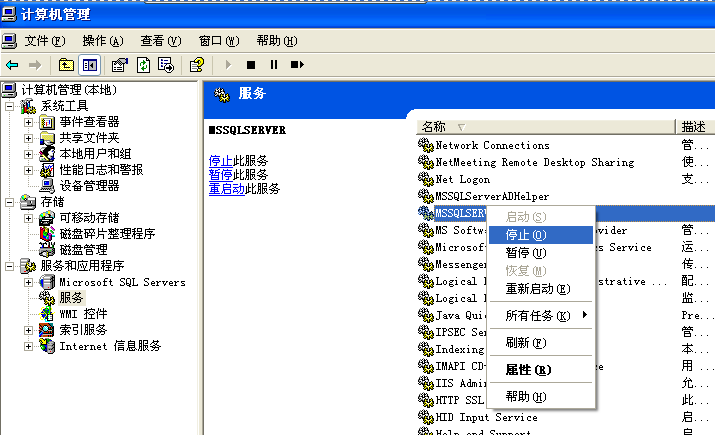Image resolution: width=715 pixels, height=435 pixels.
Task: Click the 可移动存储 icon
Action: pyautogui.click(x=47, y=218)
